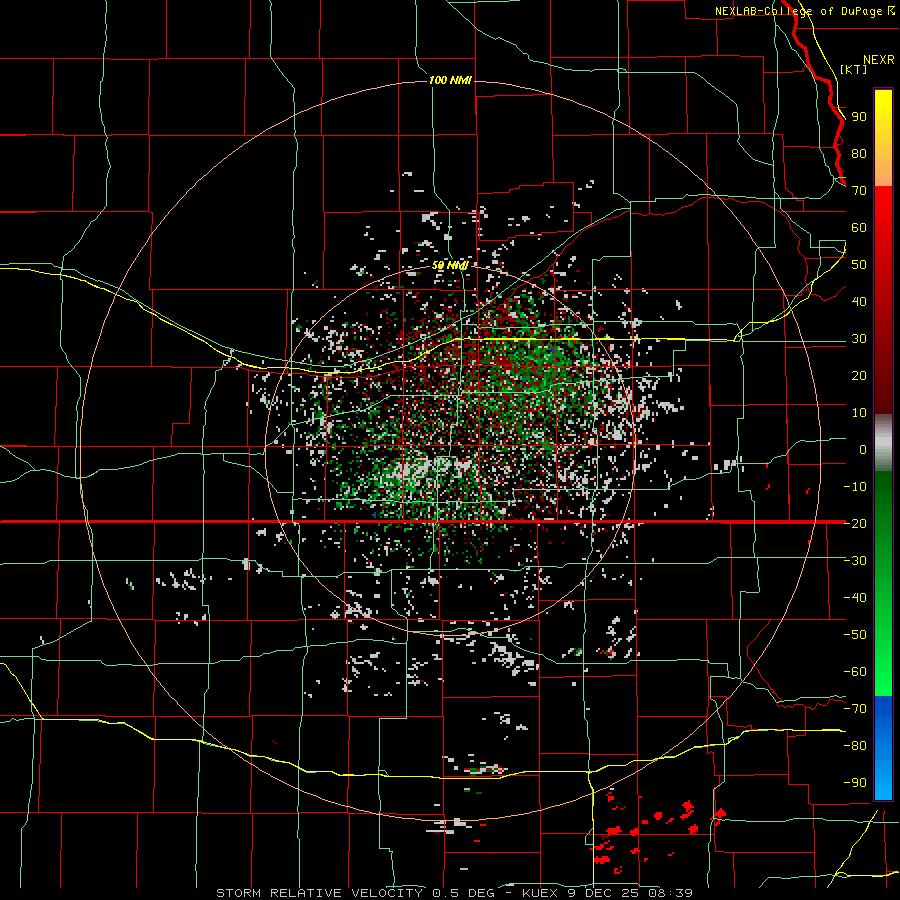Click the [KT] units label
The width and height of the screenshot is (900, 900).
[853, 69]
